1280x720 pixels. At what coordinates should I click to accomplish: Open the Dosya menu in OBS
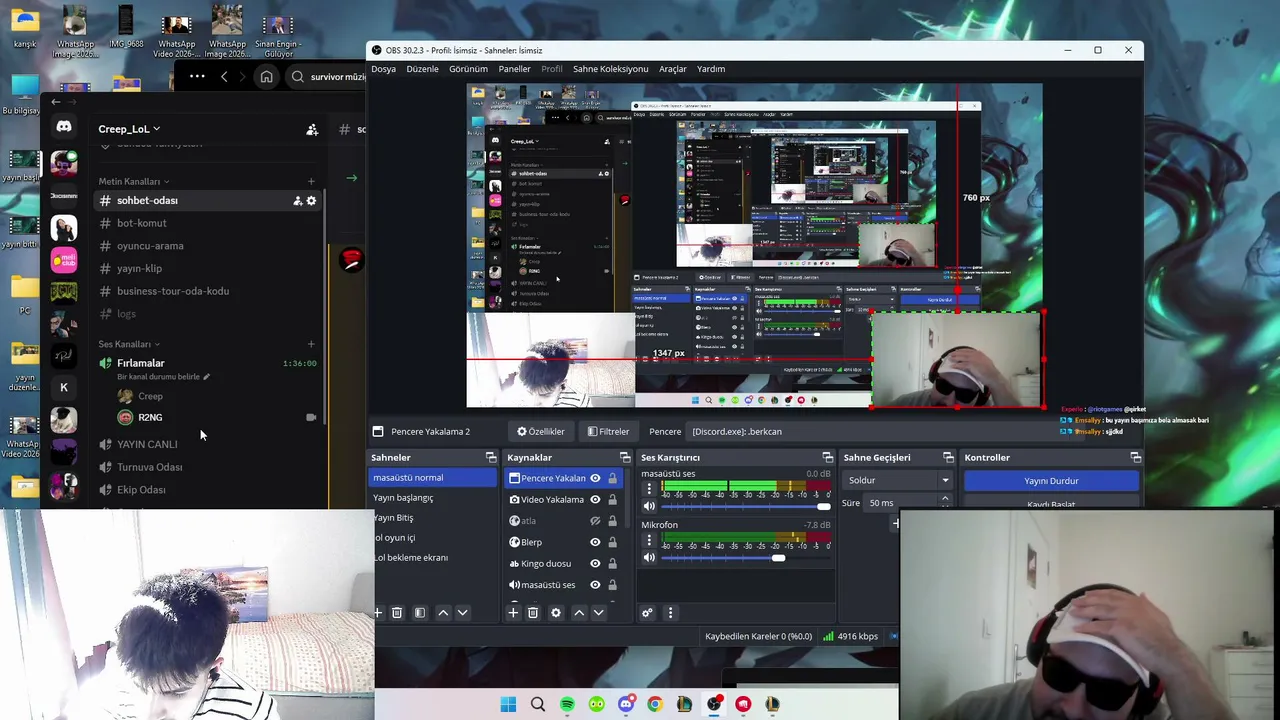coord(383,69)
